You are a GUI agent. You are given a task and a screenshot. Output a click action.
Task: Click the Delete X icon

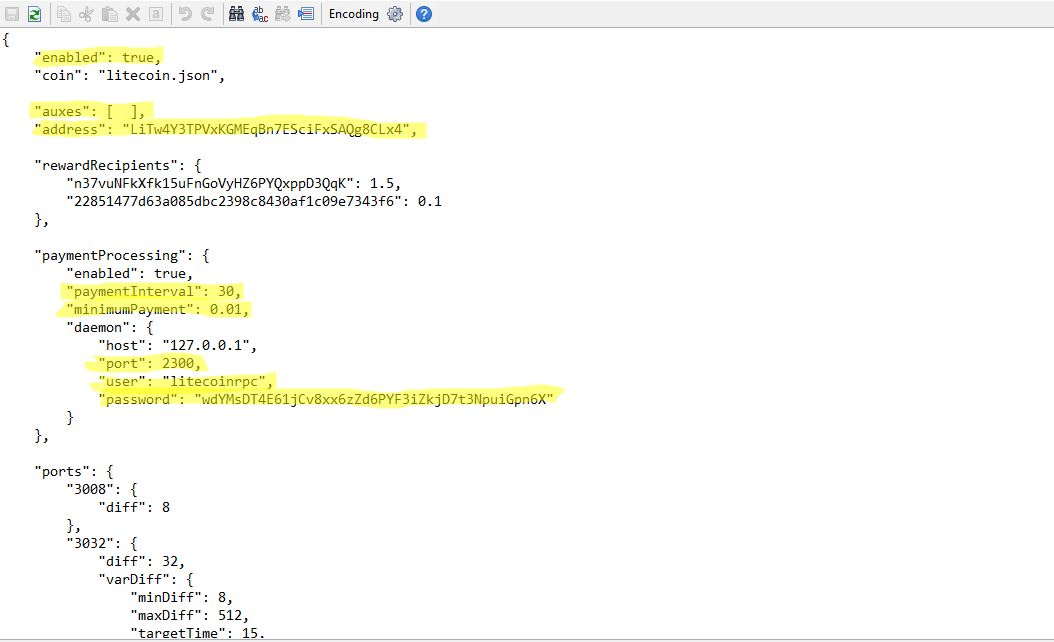[x=133, y=14]
